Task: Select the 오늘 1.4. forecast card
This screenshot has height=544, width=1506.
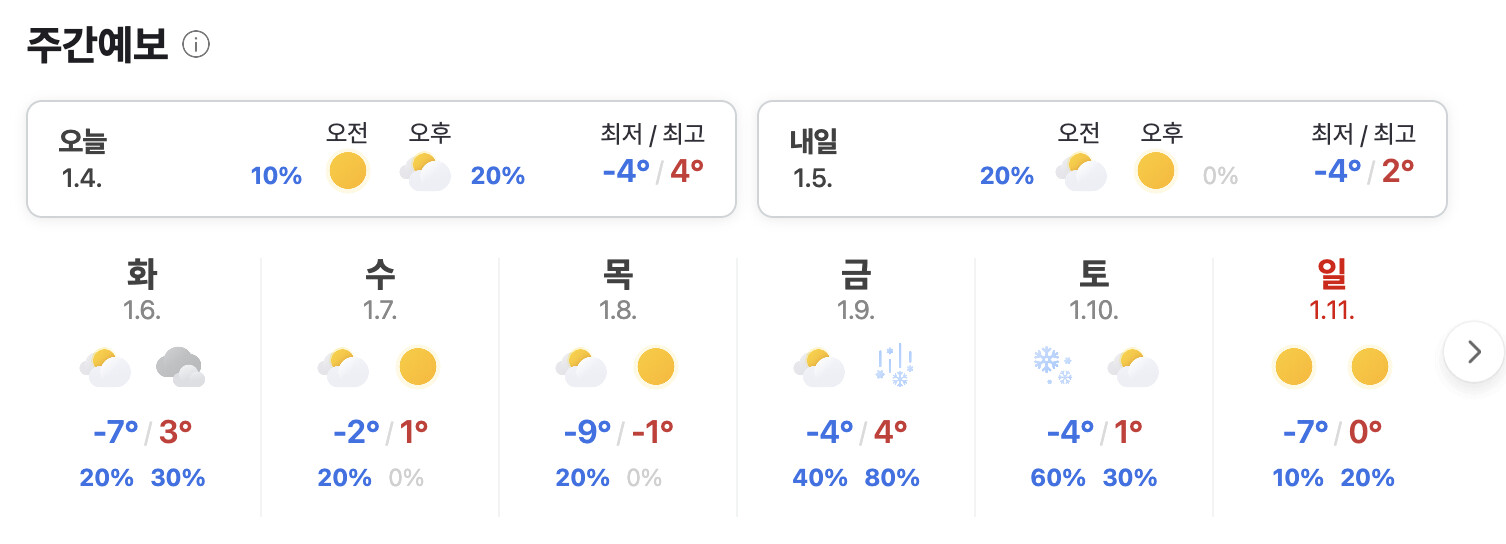Action: [381, 159]
